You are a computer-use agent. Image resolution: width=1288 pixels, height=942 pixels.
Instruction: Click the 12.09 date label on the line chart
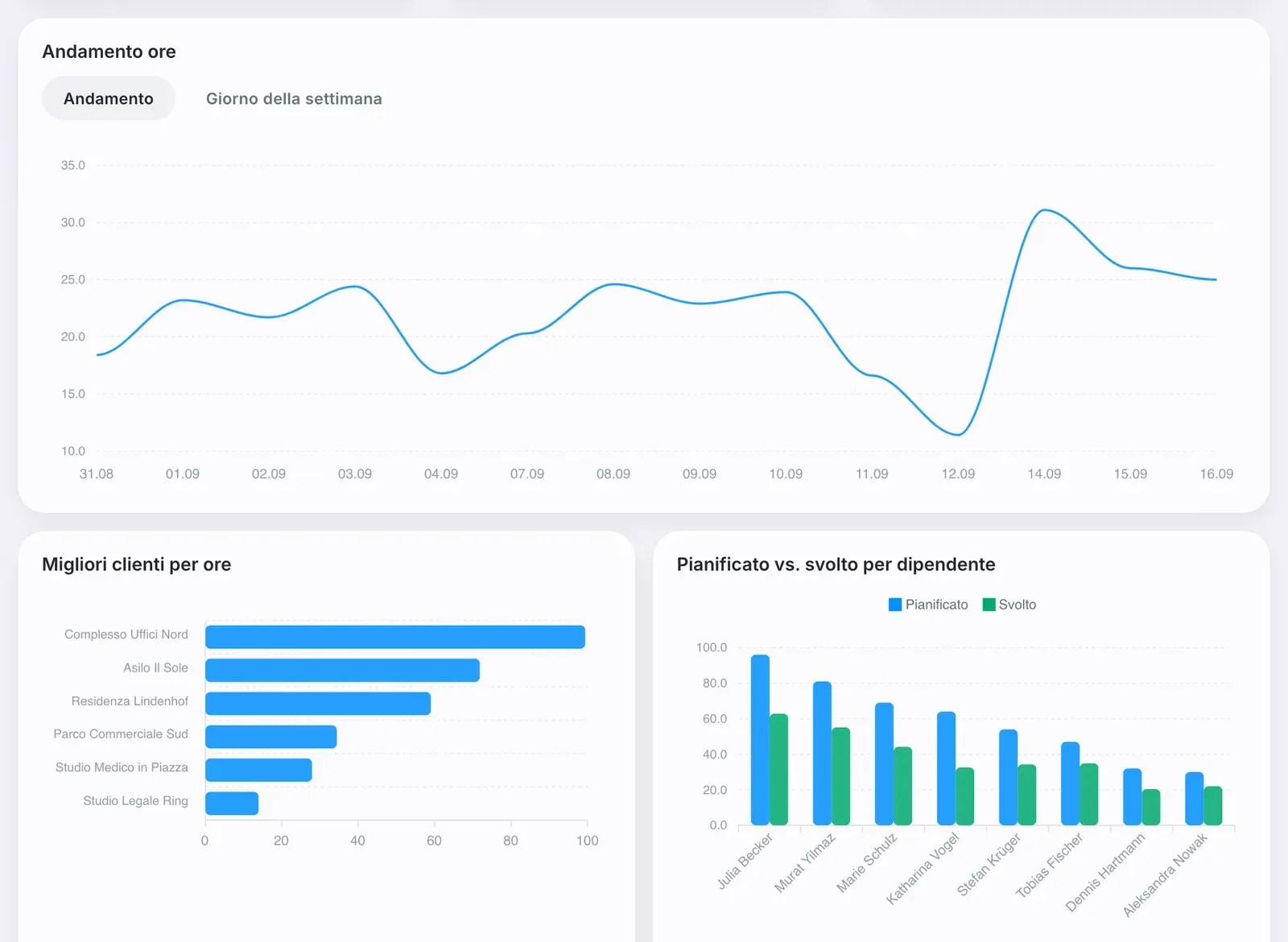[958, 474]
